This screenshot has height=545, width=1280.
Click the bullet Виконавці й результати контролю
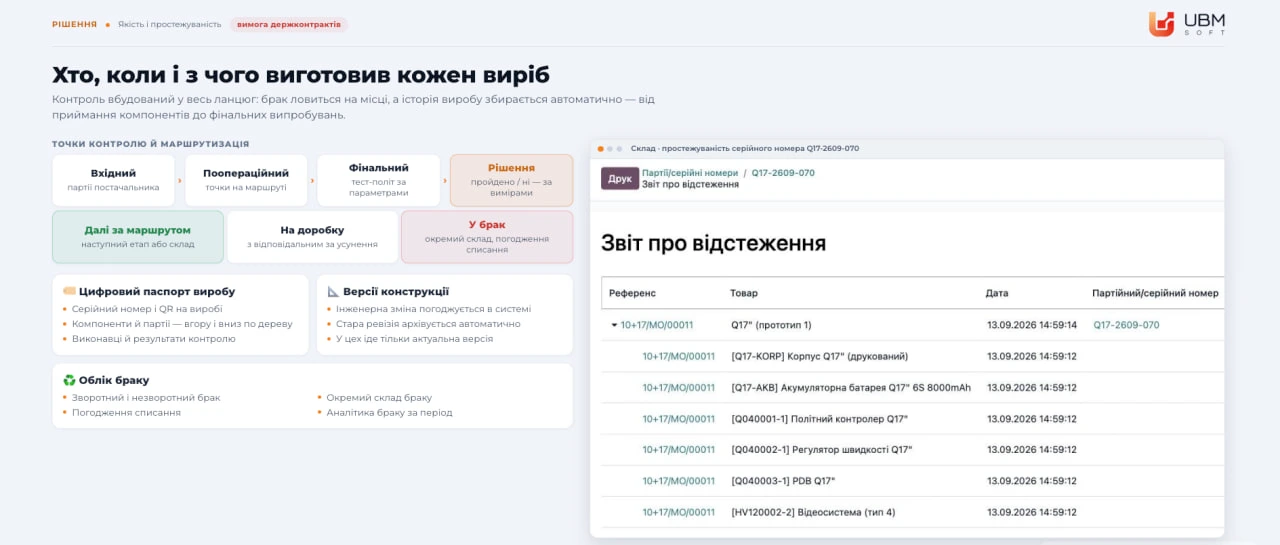[154, 339]
